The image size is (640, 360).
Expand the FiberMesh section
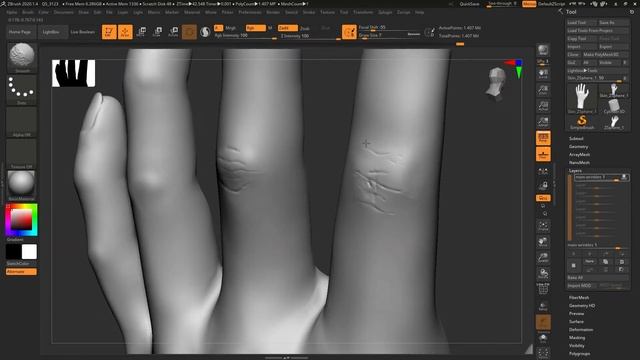coord(579,298)
